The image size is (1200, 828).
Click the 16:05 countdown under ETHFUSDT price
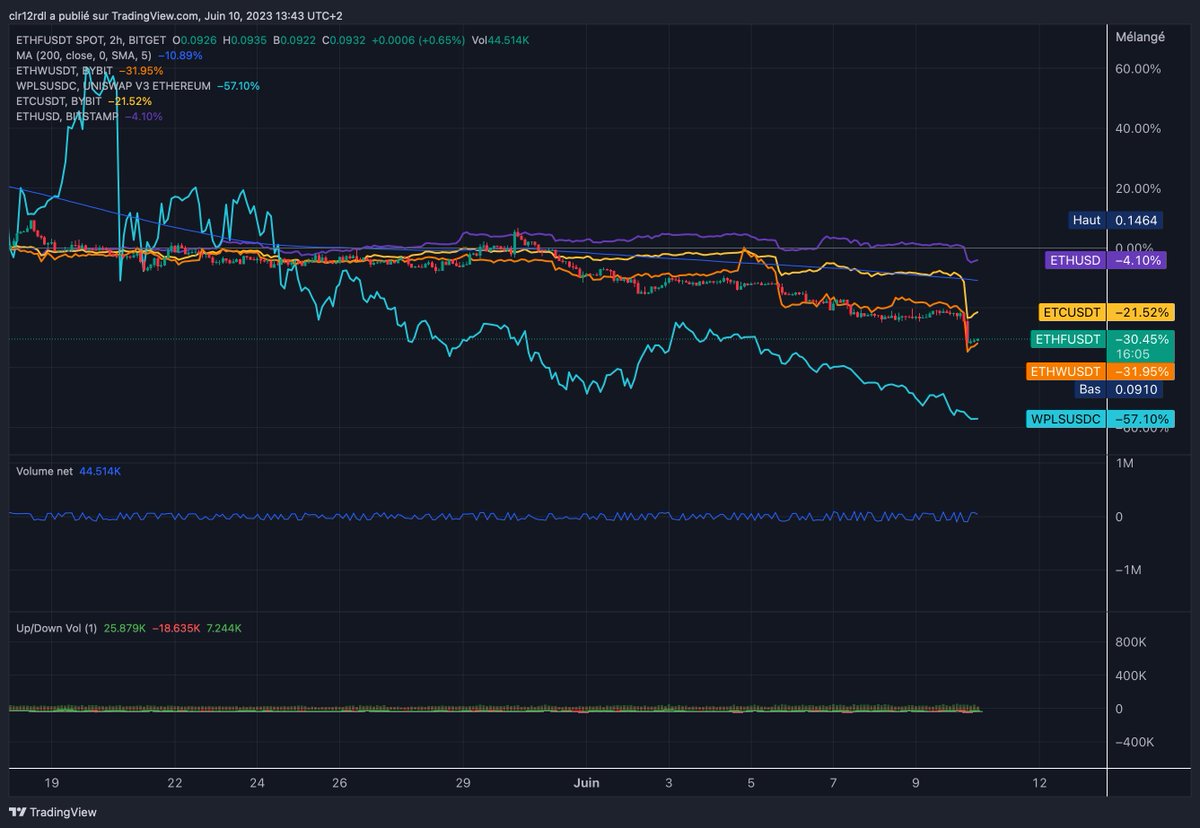coord(1131,354)
